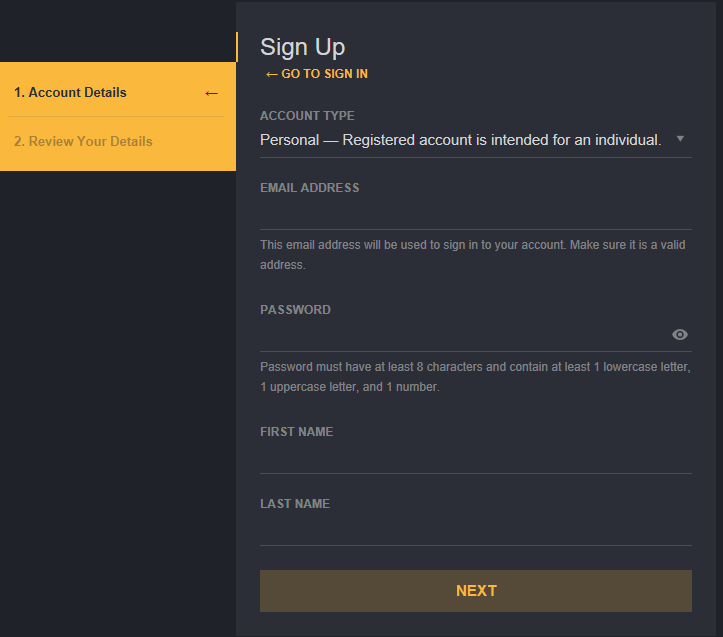Click the Last Name label
Screen dimensions: 723x637
point(294,504)
